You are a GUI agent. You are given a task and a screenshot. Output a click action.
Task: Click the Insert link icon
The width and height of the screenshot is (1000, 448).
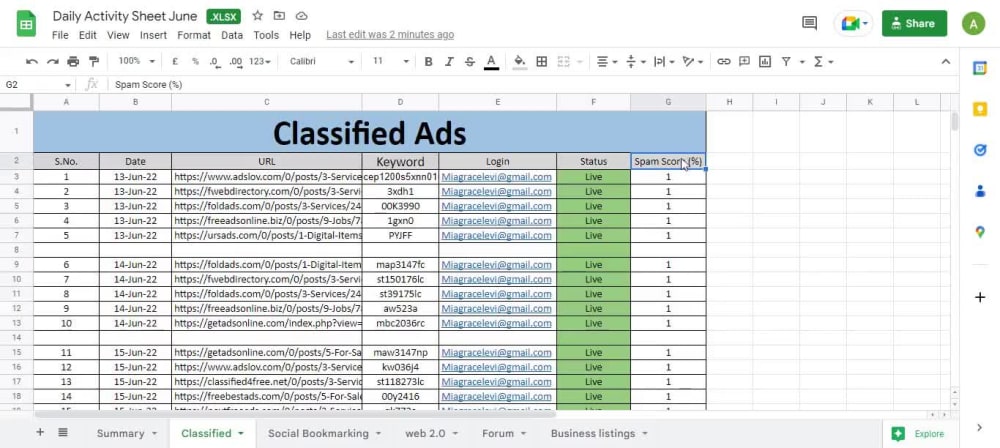coord(723,62)
